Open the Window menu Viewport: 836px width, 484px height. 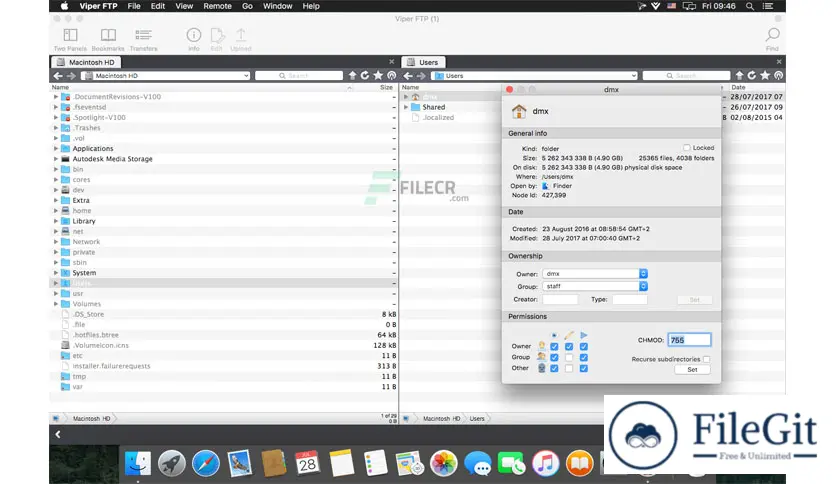point(277,6)
